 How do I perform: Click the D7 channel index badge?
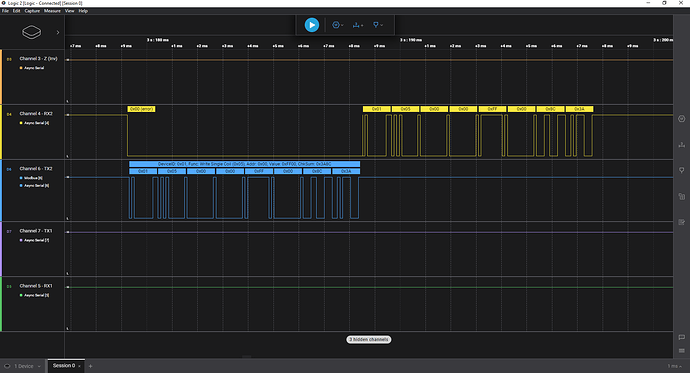(9, 231)
